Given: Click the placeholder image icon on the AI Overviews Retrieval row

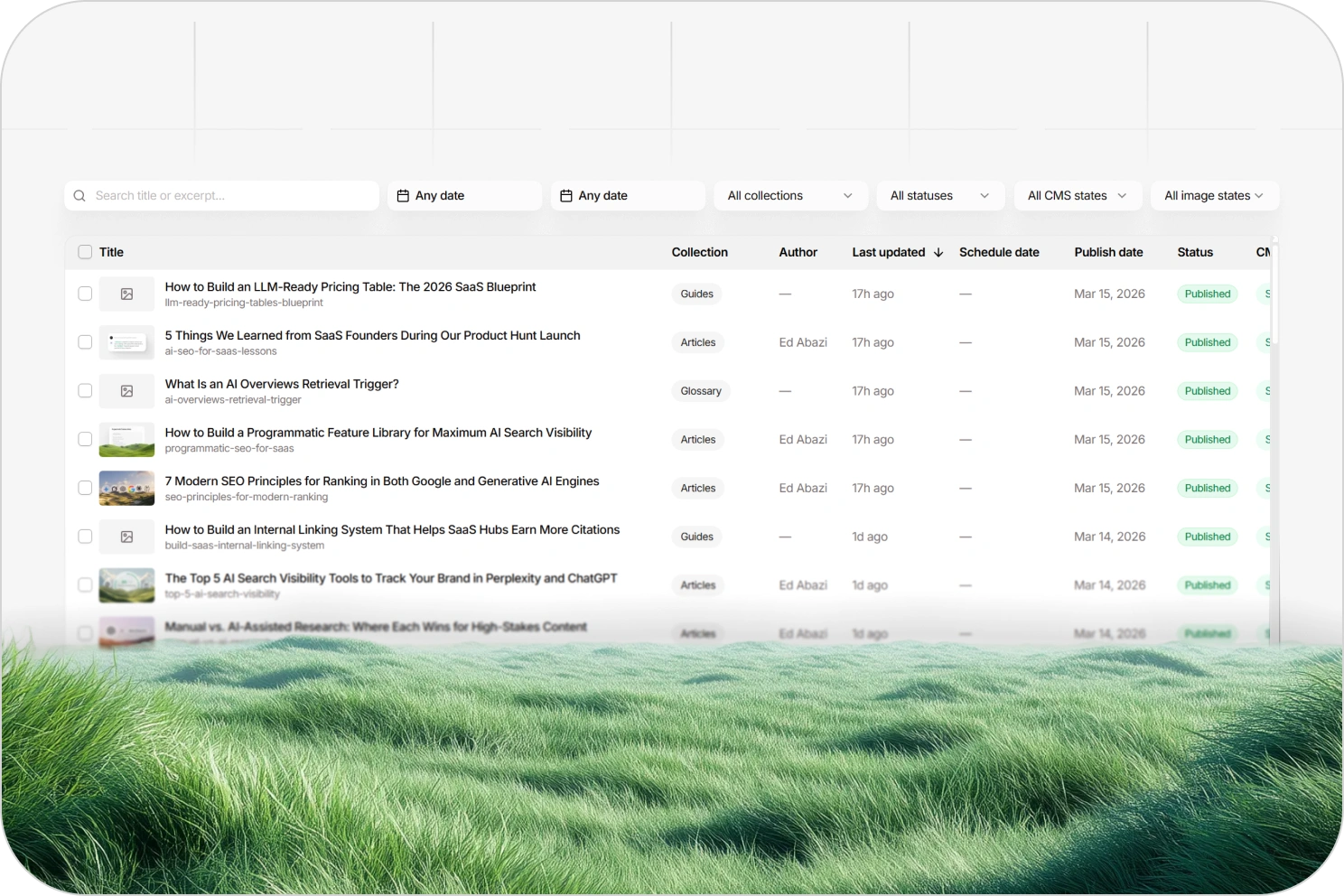Looking at the screenshot, I should coord(126,390).
